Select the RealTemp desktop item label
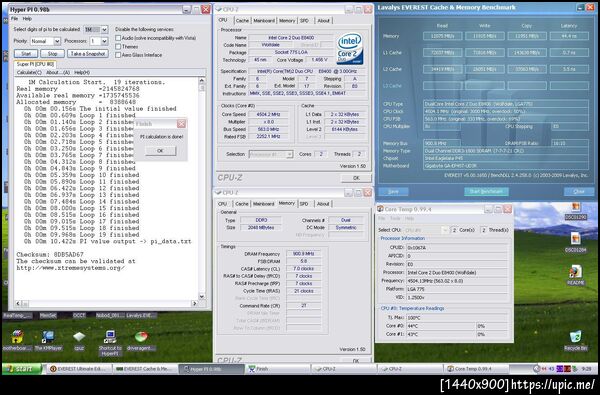Image resolution: width=600 pixels, height=395 pixels. pos(18,315)
